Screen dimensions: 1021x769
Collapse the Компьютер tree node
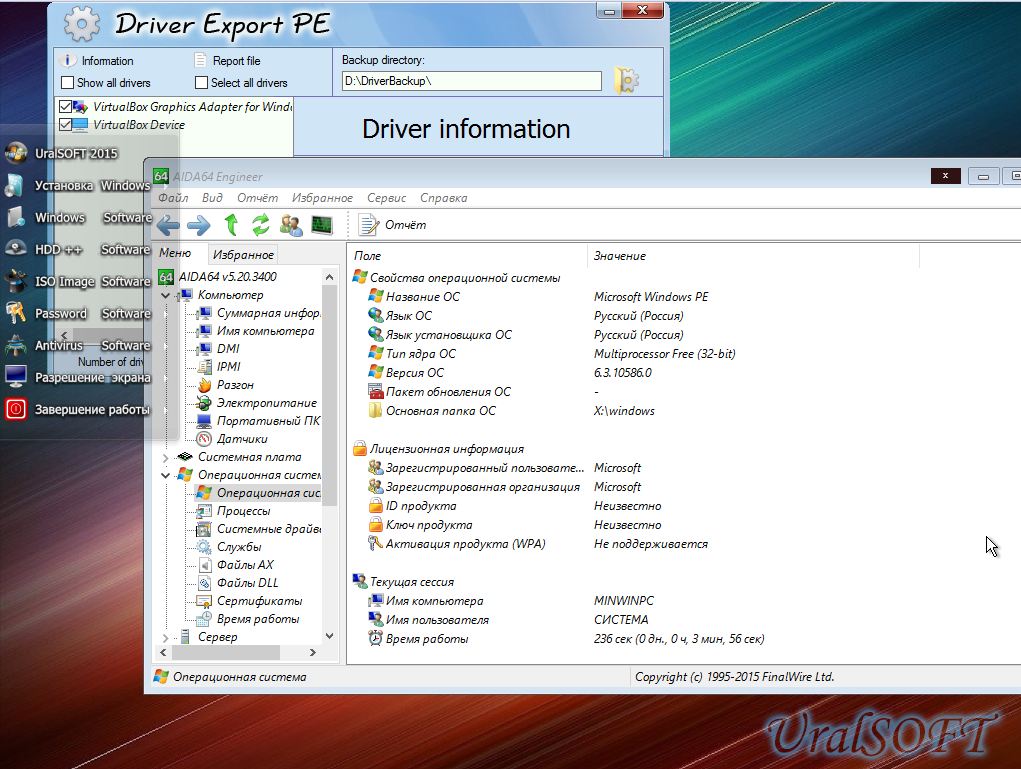tap(166, 295)
